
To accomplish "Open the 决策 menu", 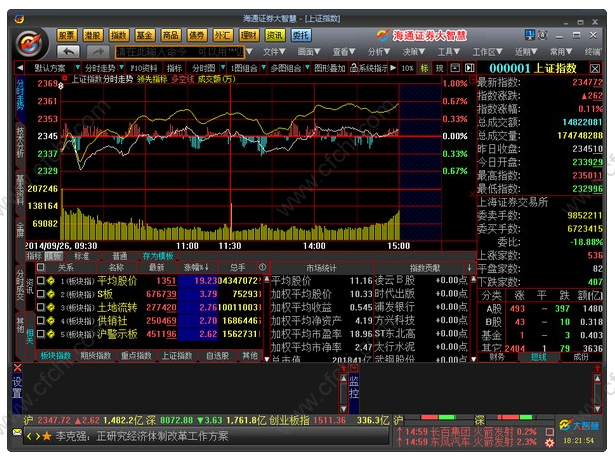I will click(x=414, y=52).
